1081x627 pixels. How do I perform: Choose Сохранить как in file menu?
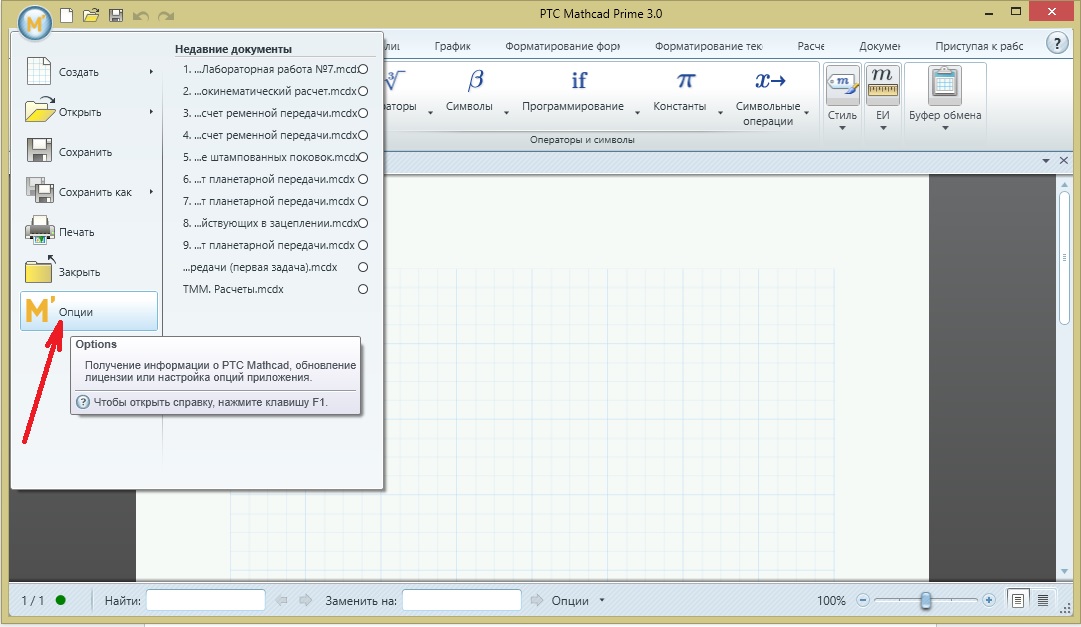coord(88,192)
